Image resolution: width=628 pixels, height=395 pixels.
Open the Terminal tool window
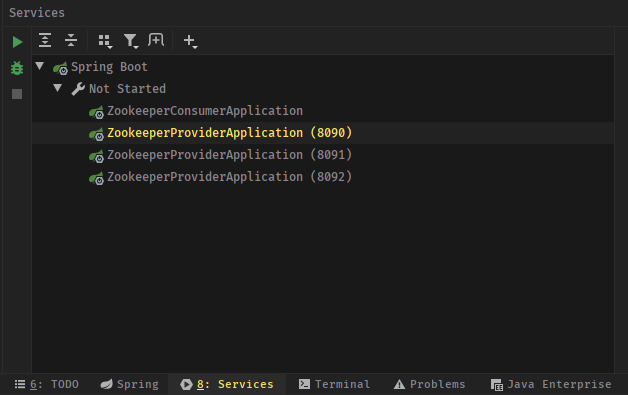(x=334, y=384)
